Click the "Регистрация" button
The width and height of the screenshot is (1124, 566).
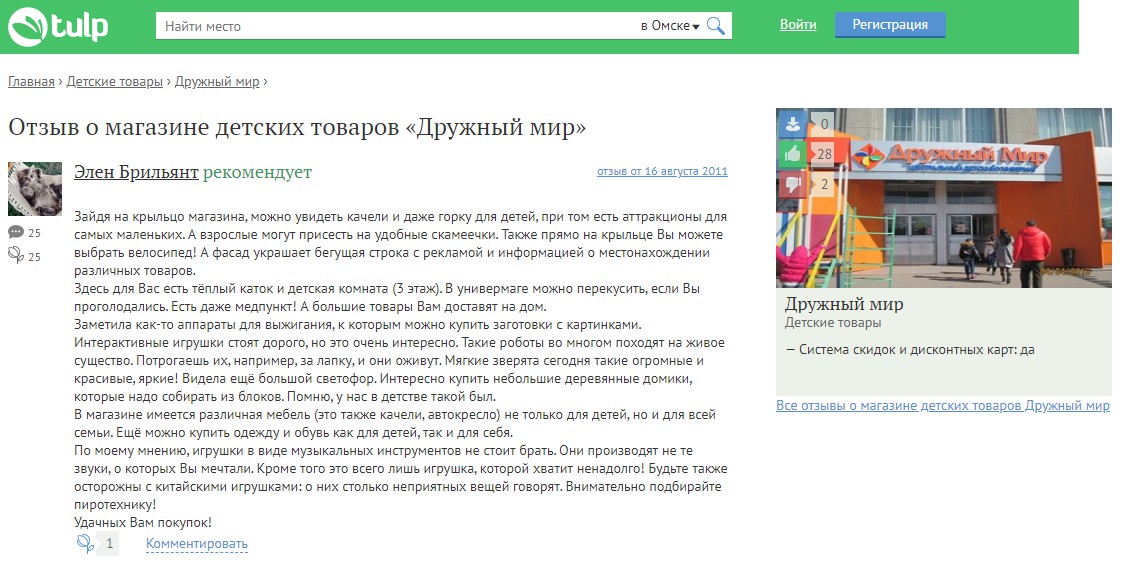pyautogui.click(x=890, y=24)
